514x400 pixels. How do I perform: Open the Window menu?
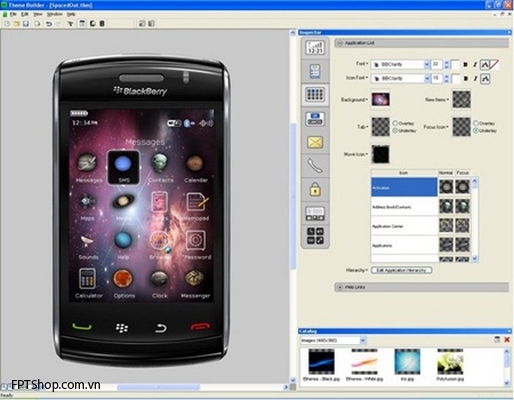(54, 14)
